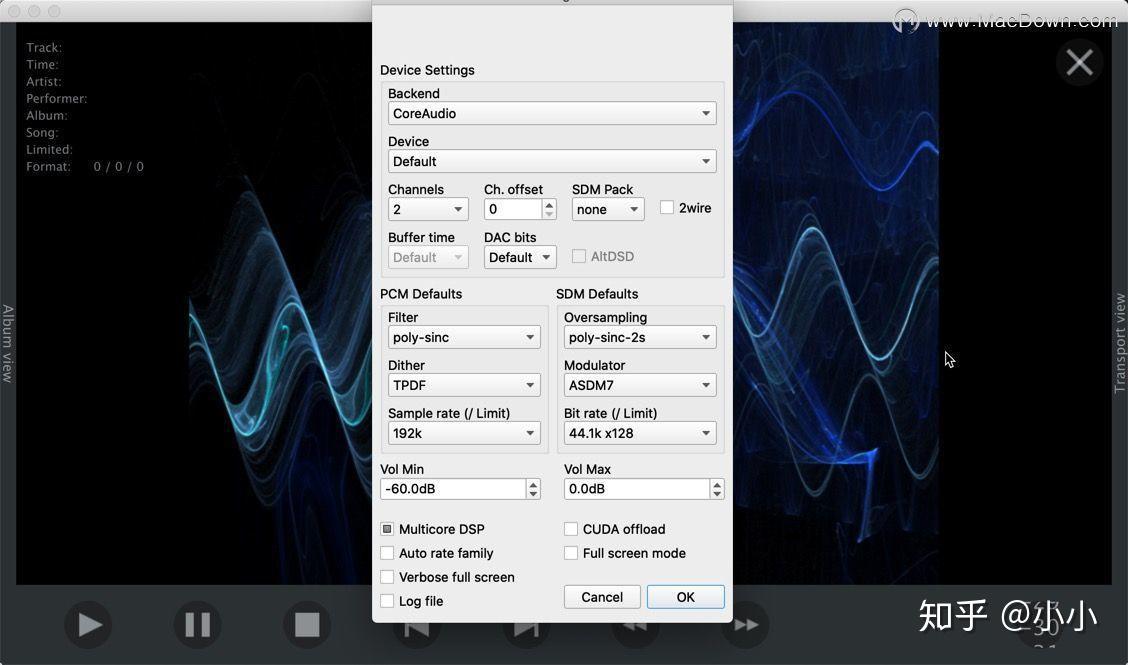This screenshot has width=1128, height=665.
Task: Enable Full screen mode
Action: pyautogui.click(x=571, y=553)
